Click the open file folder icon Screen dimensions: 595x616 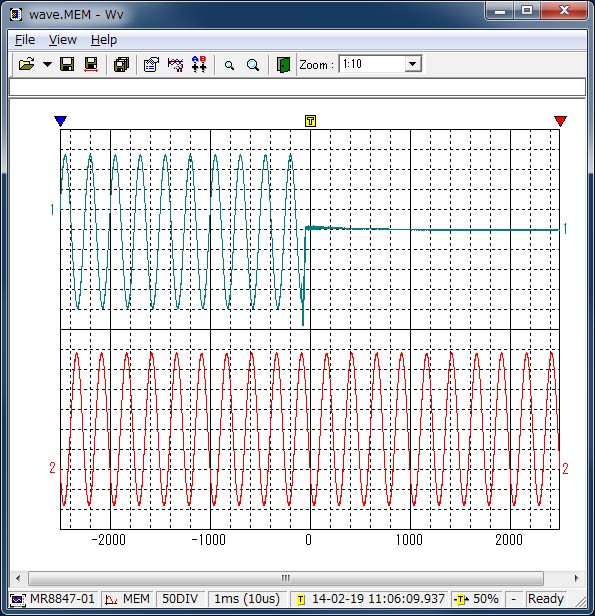tap(27, 64)
